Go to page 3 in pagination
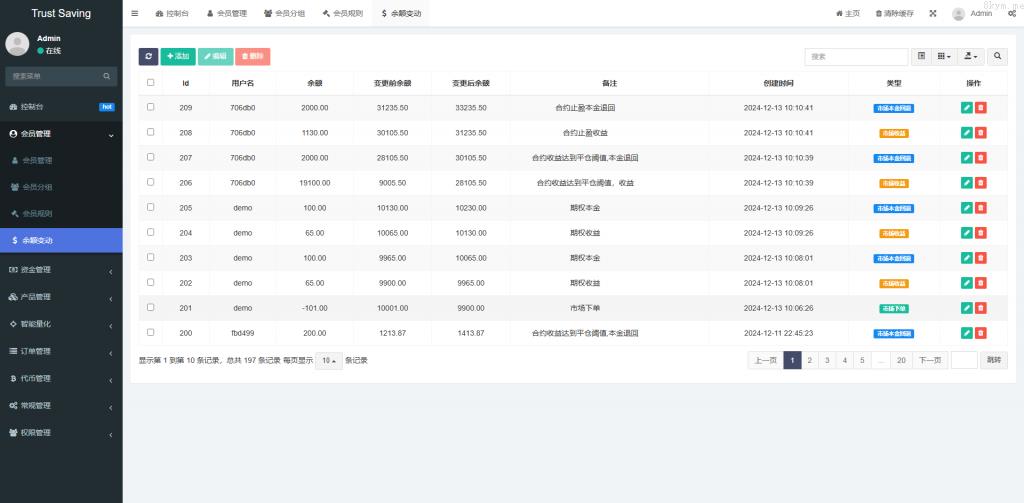 pyautogui.click(x=826, y=360)
